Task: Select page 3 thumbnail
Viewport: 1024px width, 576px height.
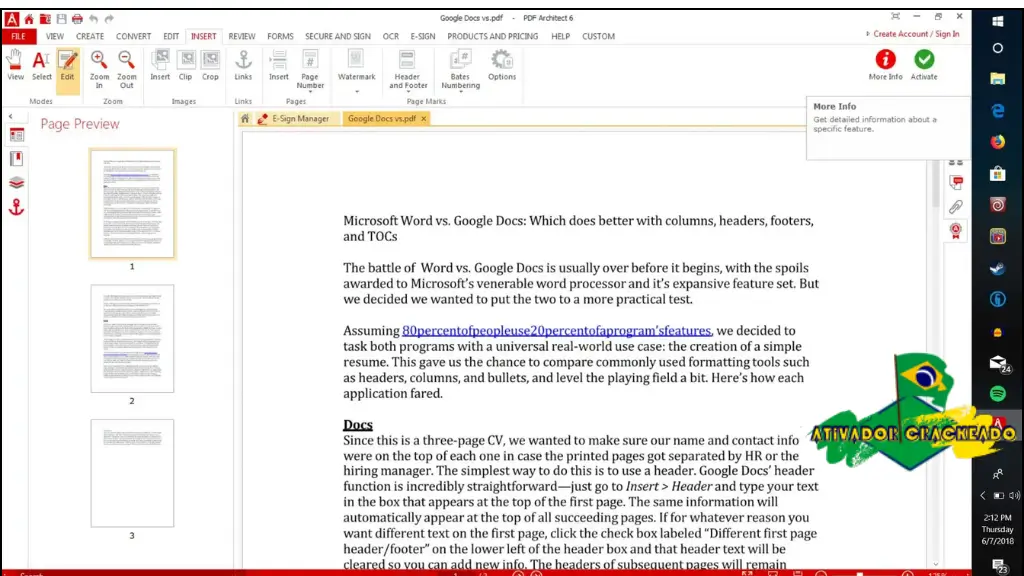Action: point(132,473)
